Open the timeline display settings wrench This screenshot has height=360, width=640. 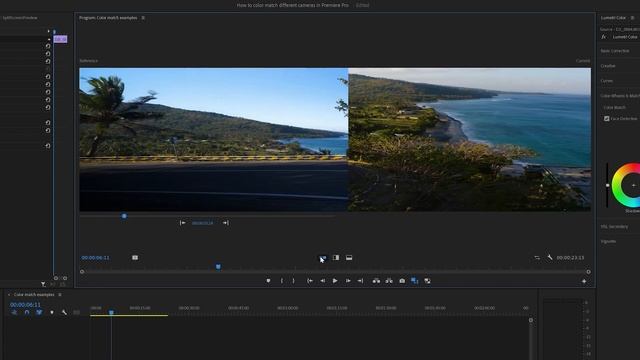pos(64,313)
